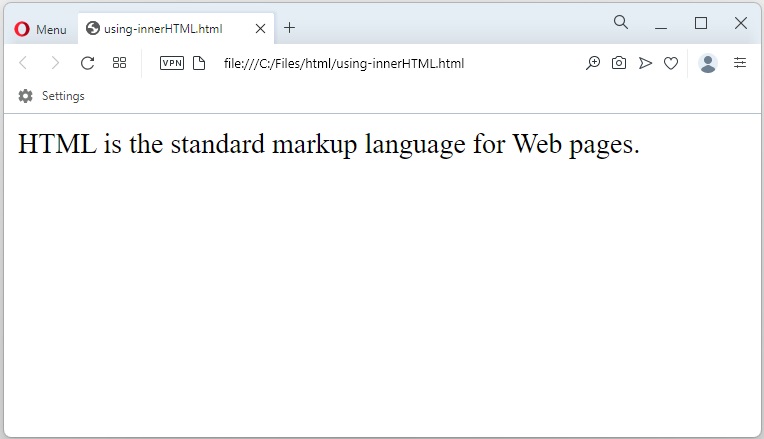This screenshot has width=764, height=439.
Task: Bookmark this page with the heart icon
Action: coord(671,63)
